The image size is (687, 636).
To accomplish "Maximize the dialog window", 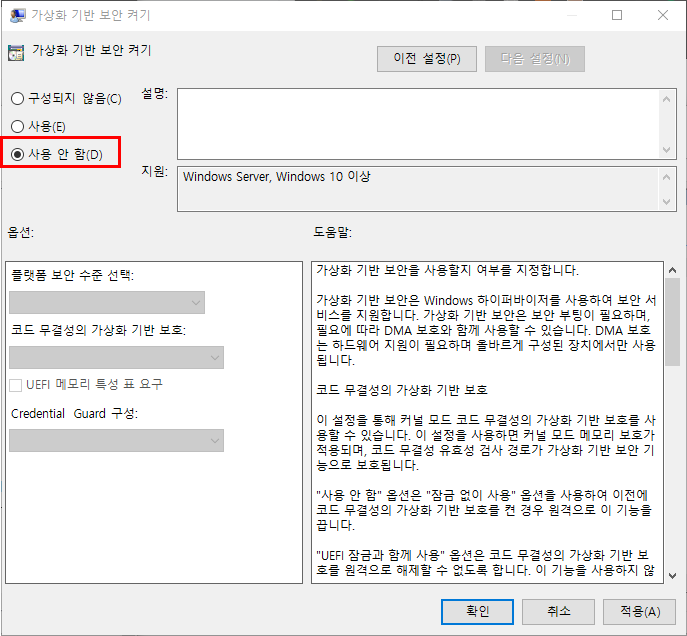I will pyautogui.click(x=617, y=15).
